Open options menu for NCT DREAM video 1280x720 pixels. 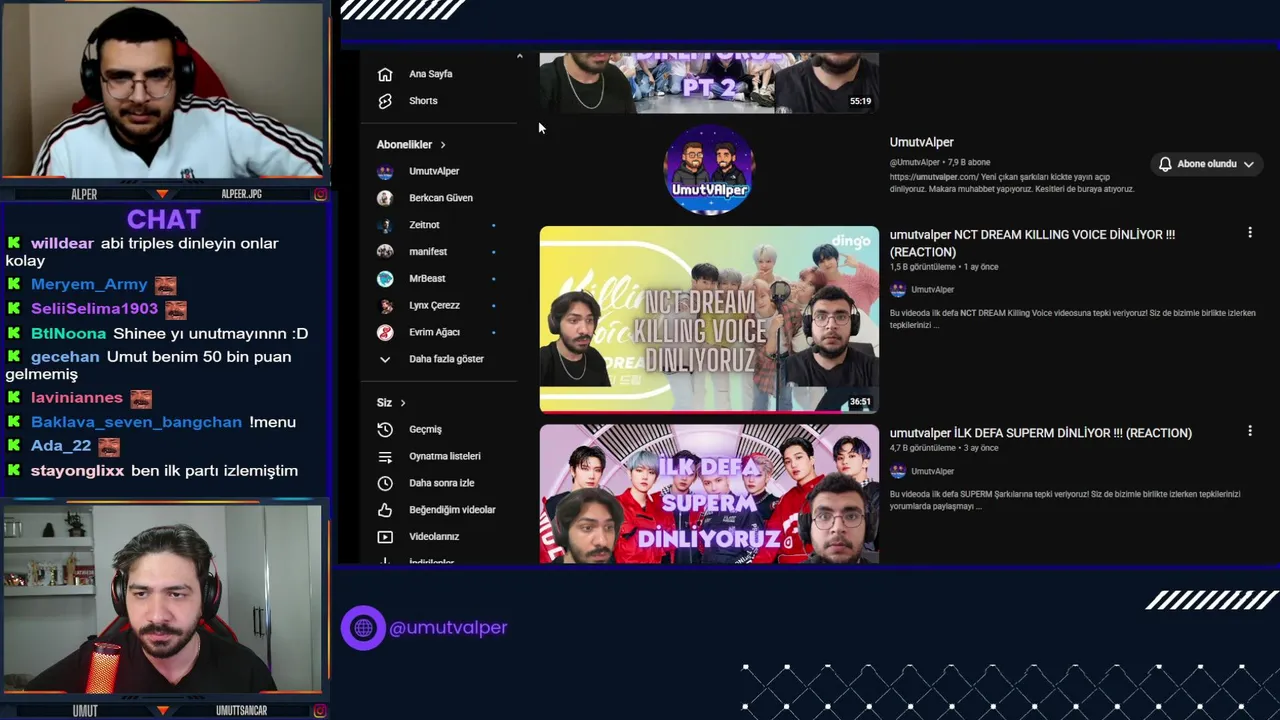coord(1249,233)
